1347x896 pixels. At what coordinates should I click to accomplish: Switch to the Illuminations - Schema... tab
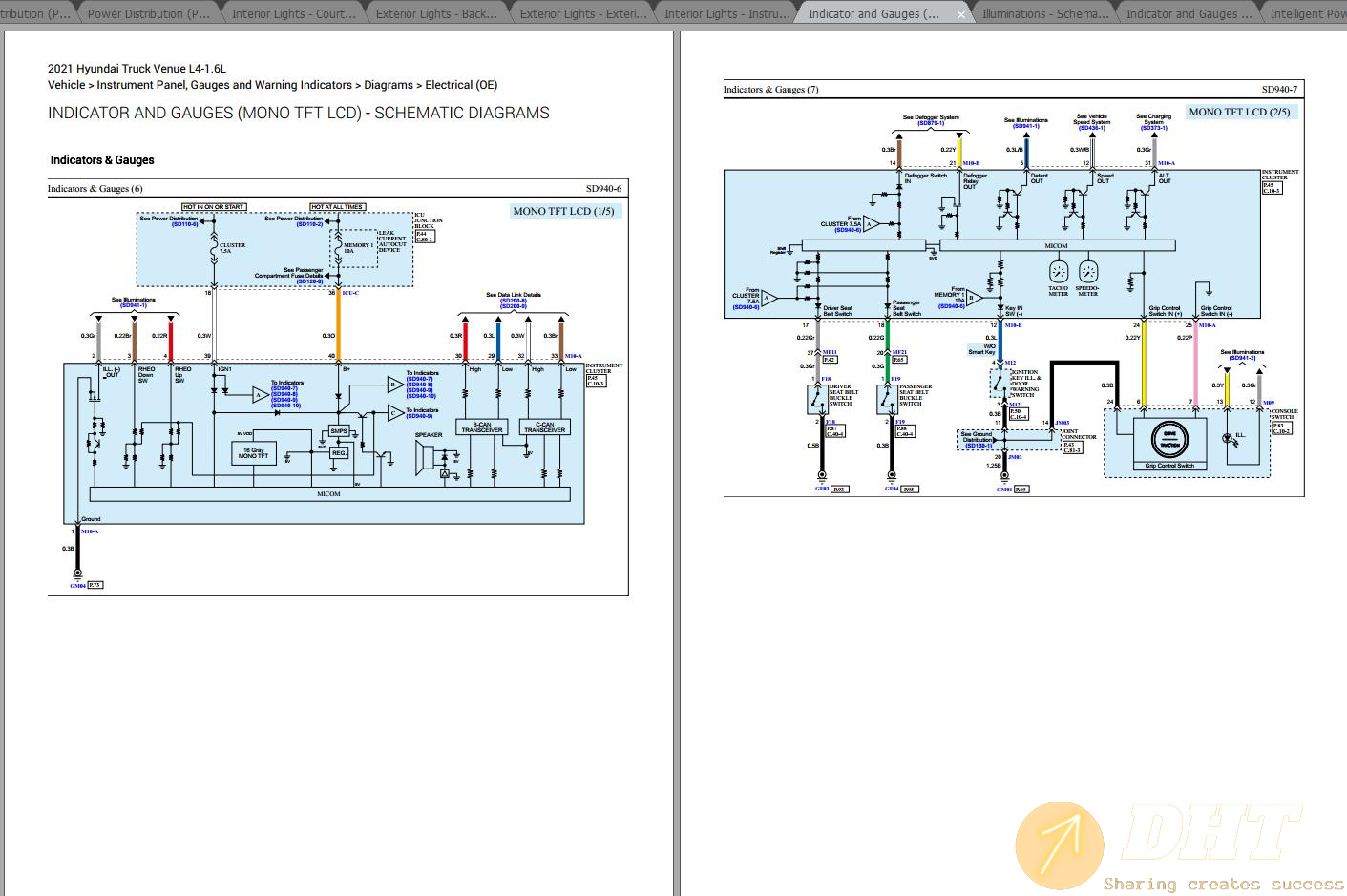point(1045,13)
